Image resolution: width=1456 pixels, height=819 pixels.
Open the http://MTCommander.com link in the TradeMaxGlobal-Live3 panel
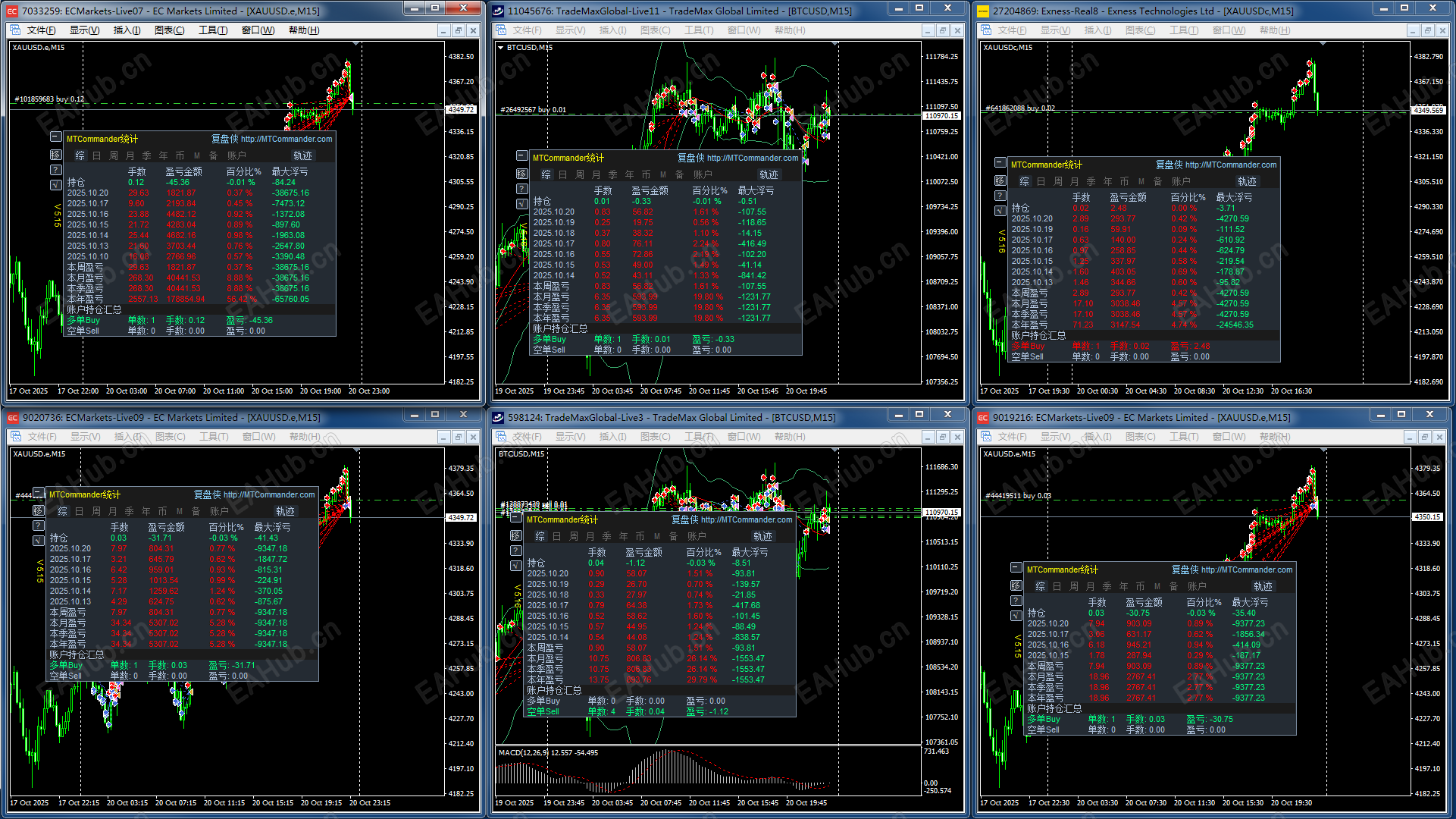pos(746,519)
